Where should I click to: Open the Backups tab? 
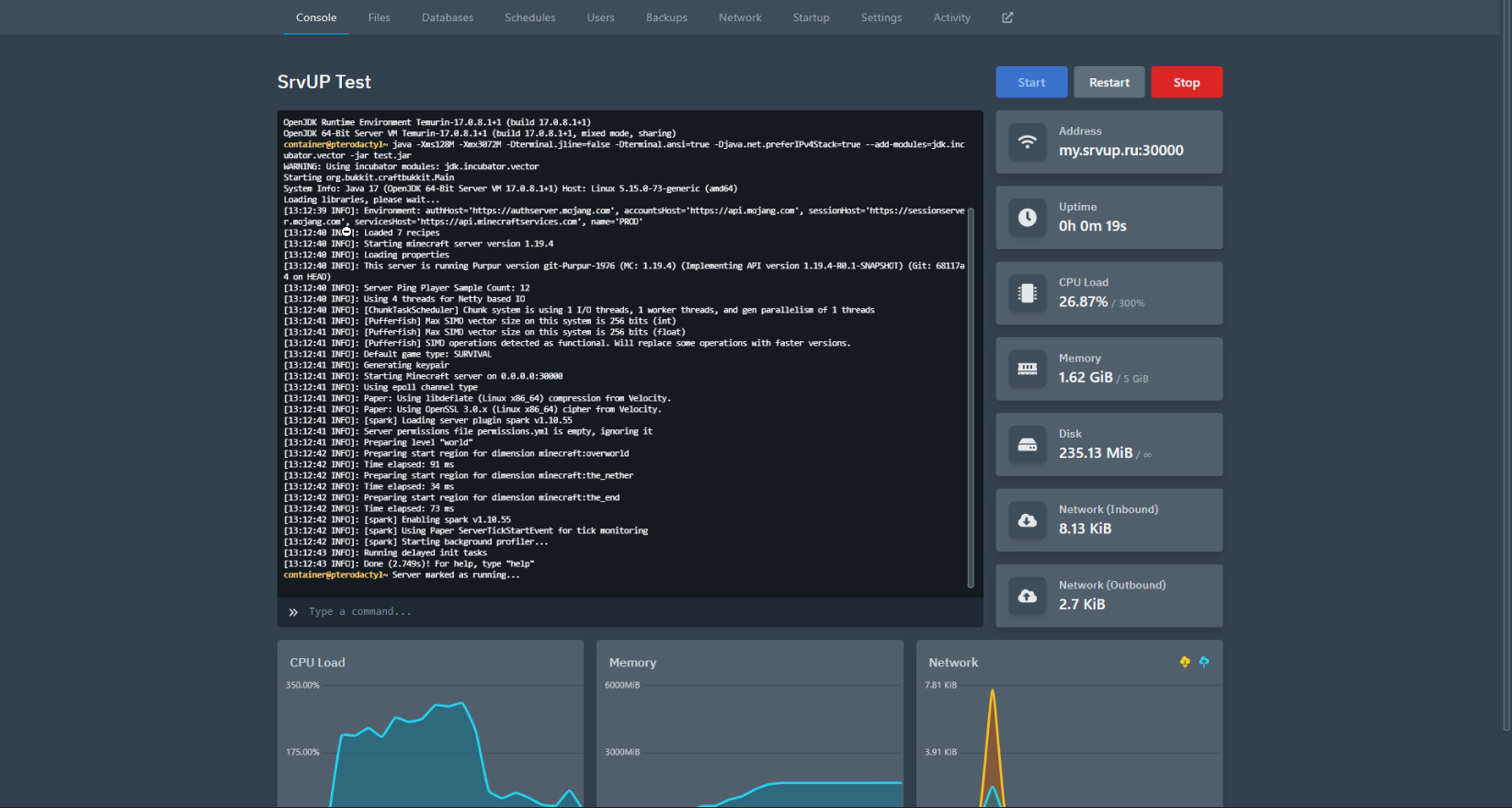point(666,17)
